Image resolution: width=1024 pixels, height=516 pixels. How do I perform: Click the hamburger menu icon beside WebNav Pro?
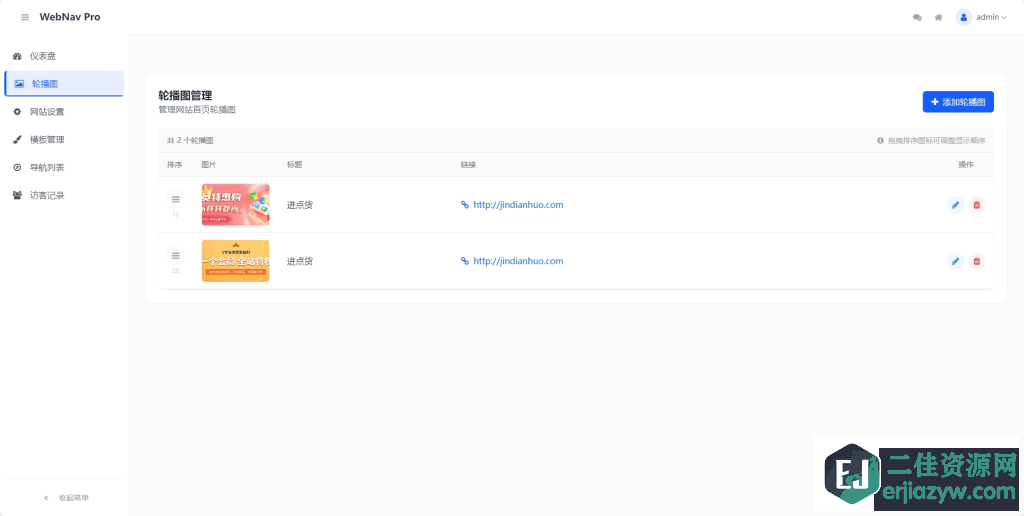click(x=25, y=17)
